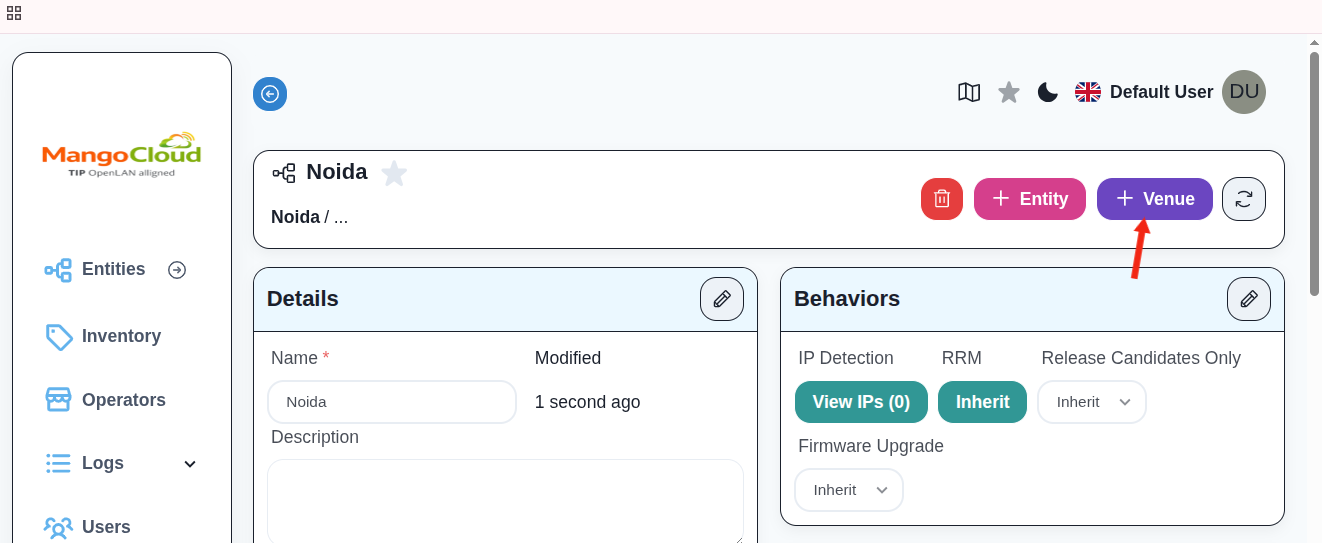Viewport: 1322px width, 543px height.
Task: Click the blue back arrow button
Action: (x=270, y=94)
